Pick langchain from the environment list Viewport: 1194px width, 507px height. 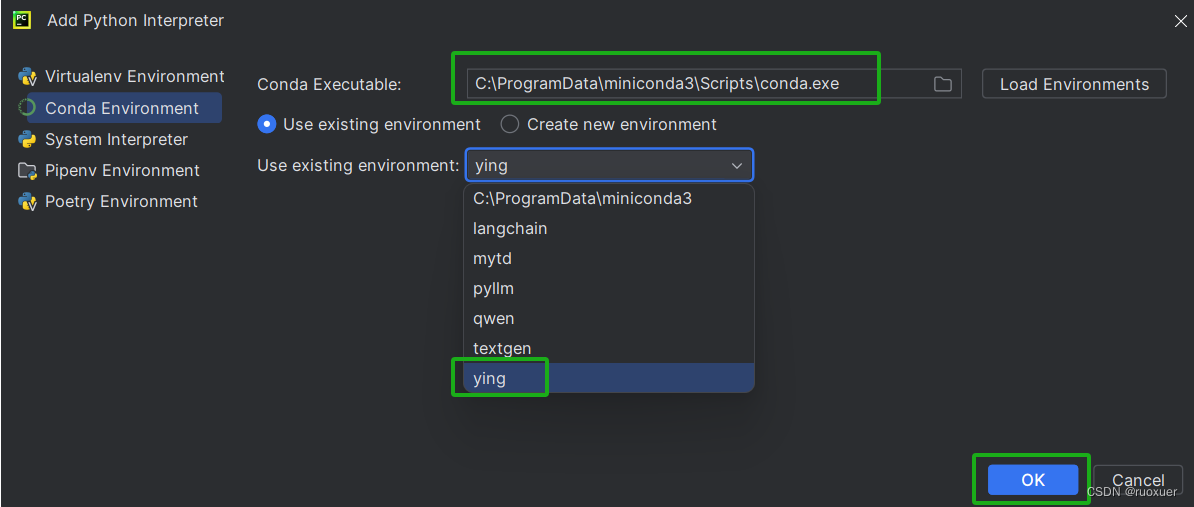point(609,228)
